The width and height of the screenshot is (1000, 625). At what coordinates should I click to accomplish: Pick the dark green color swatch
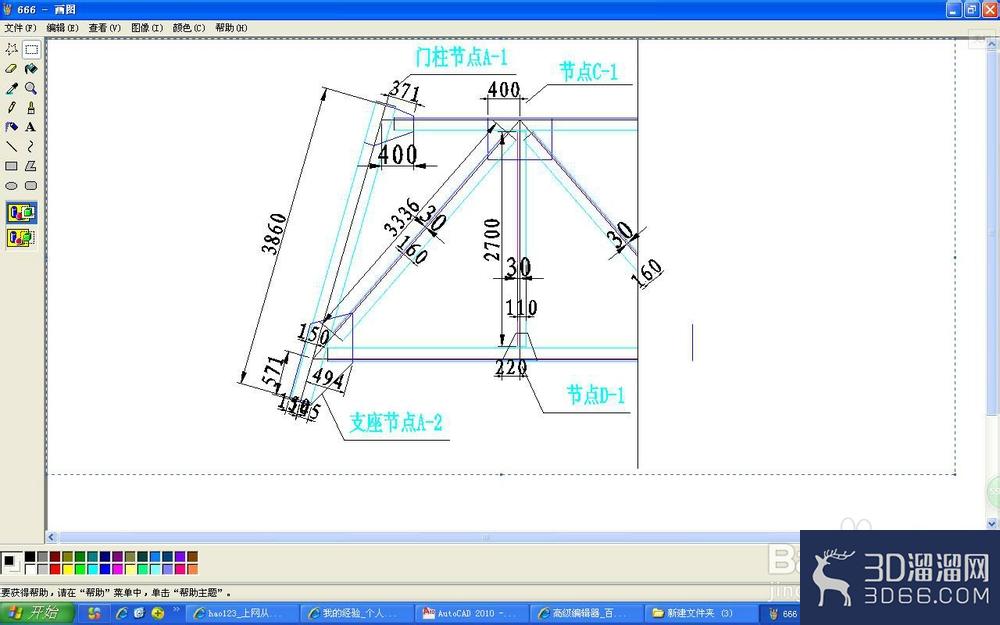[x=80, y=557]
